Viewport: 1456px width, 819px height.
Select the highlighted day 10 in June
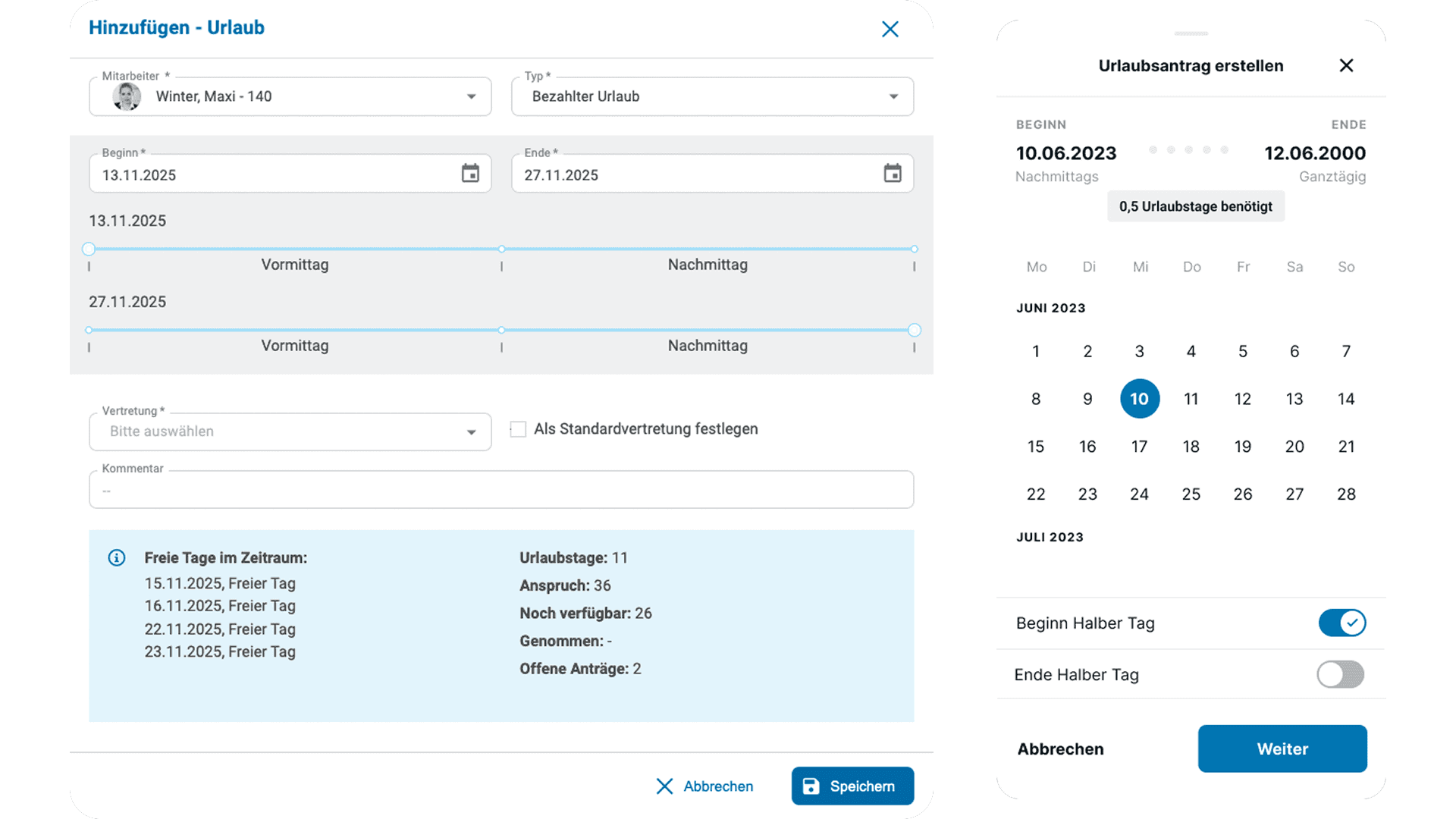click(1140, 399)
